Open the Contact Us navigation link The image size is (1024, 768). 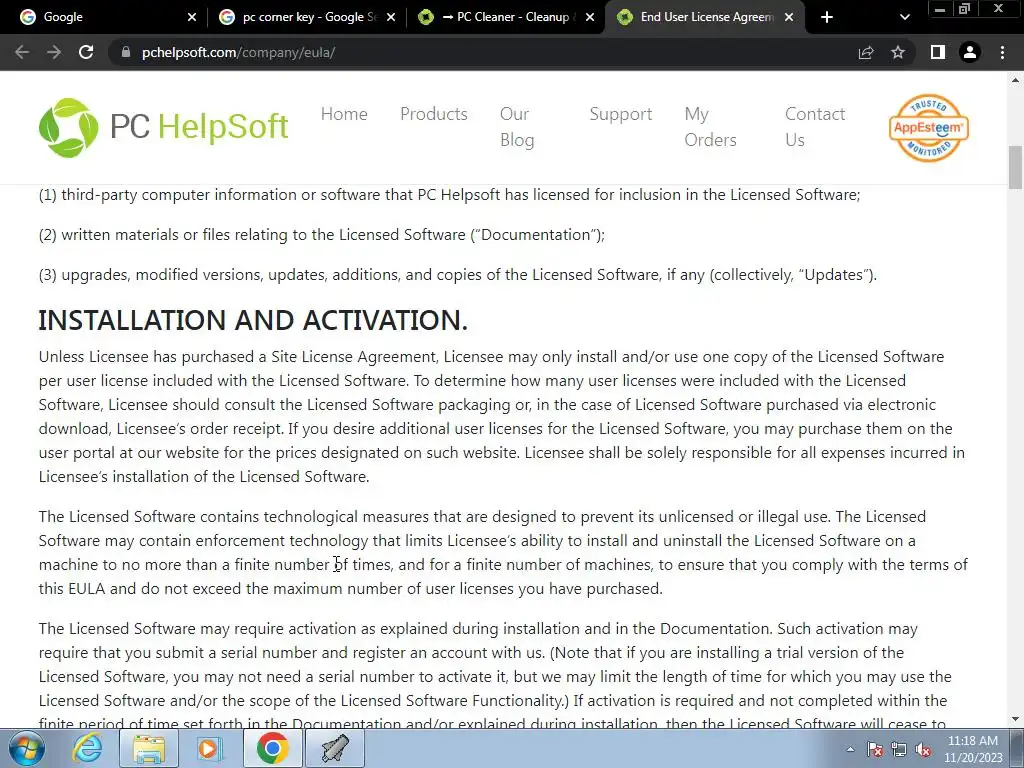[814, 127]
